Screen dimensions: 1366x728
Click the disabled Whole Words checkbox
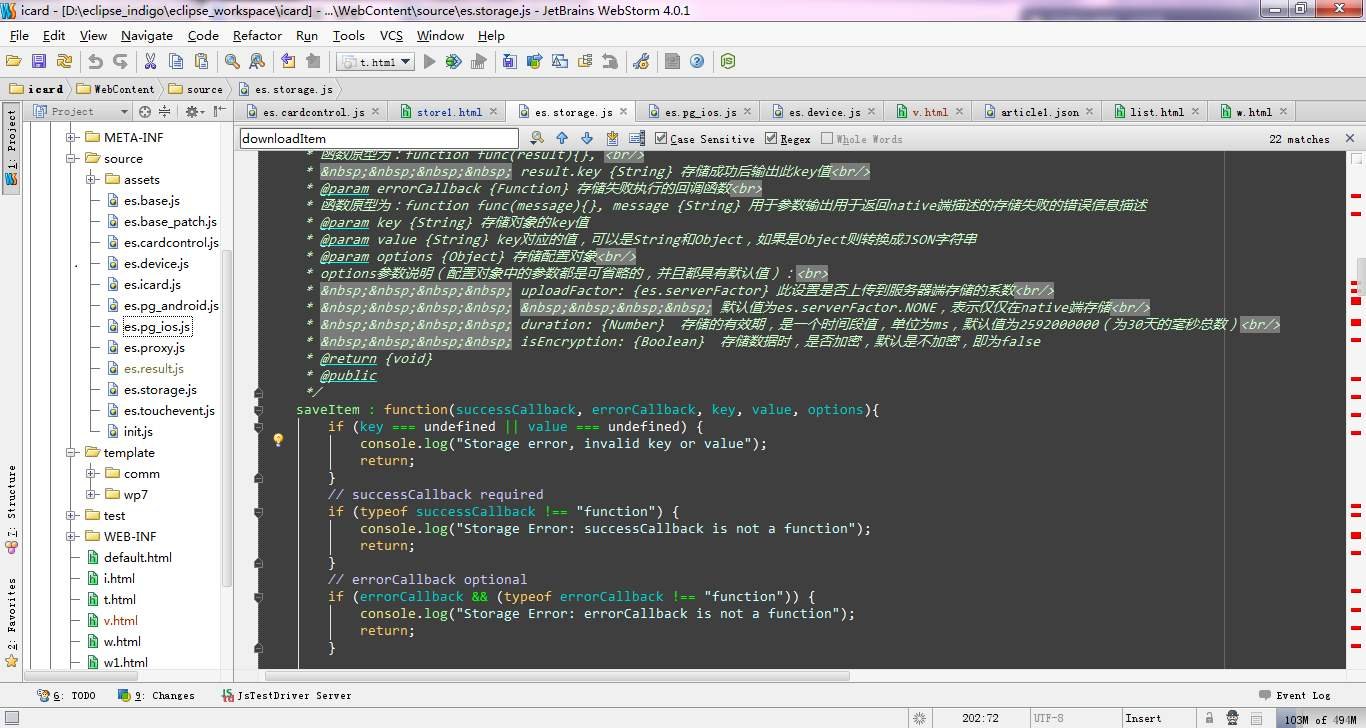point(827,139)
